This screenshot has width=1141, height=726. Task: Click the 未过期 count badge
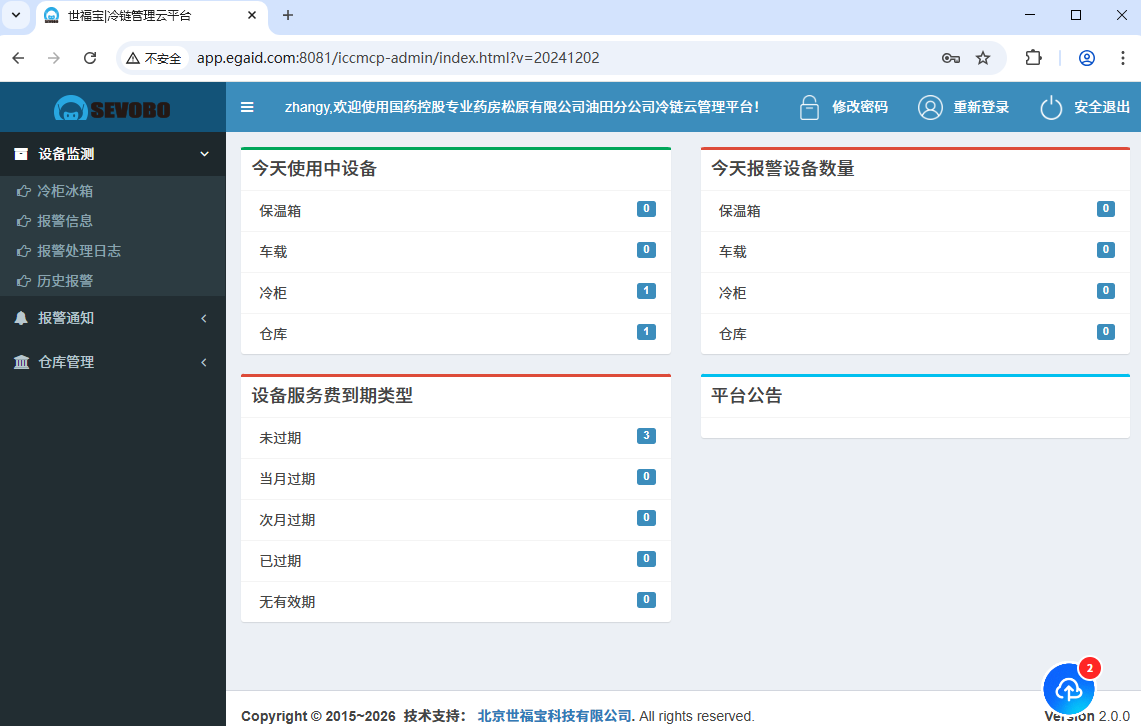pyautogui.click(x=646, y=436)
